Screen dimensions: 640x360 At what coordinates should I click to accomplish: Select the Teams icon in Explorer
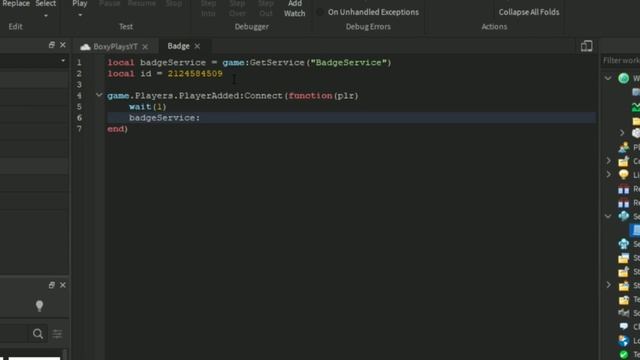[x=624, y=300]
